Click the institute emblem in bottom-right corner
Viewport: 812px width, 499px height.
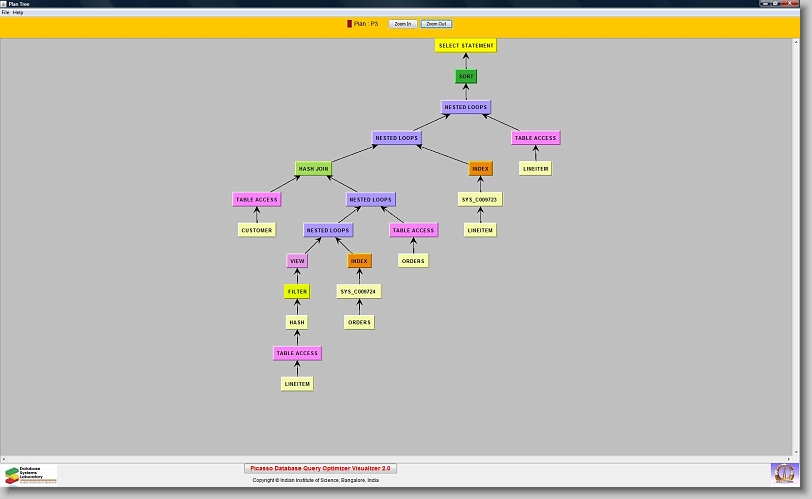pyautogui.click(x=785, y=472)
